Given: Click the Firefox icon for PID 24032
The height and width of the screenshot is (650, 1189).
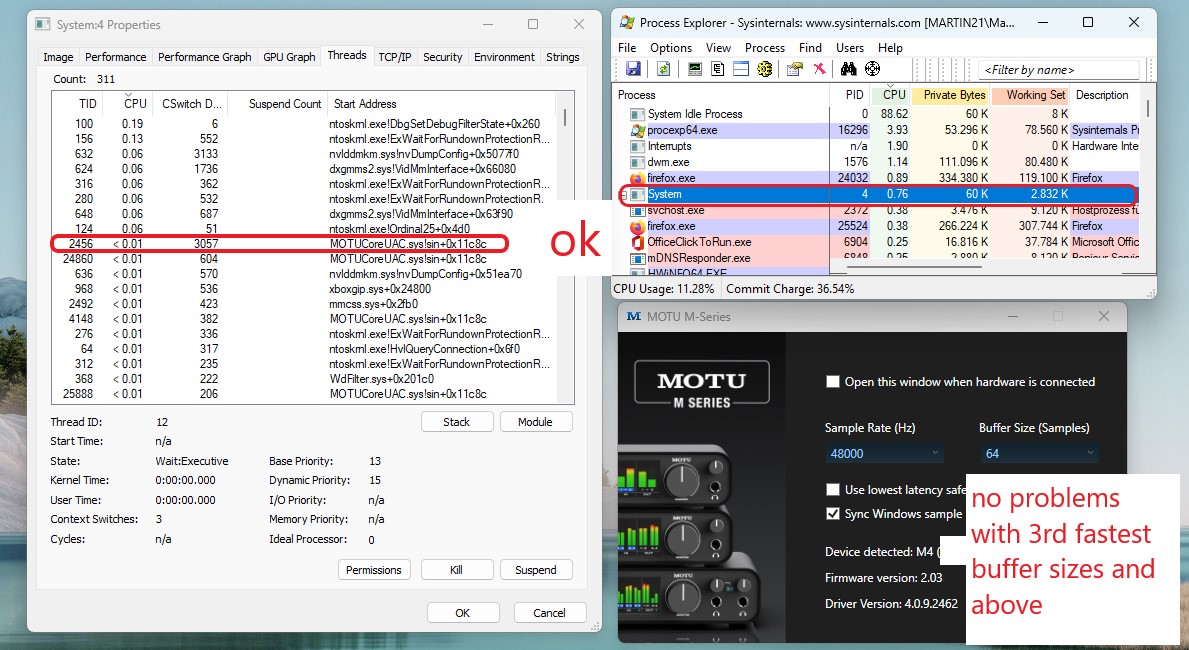Looking at the screenshot, I should (638, 178).
